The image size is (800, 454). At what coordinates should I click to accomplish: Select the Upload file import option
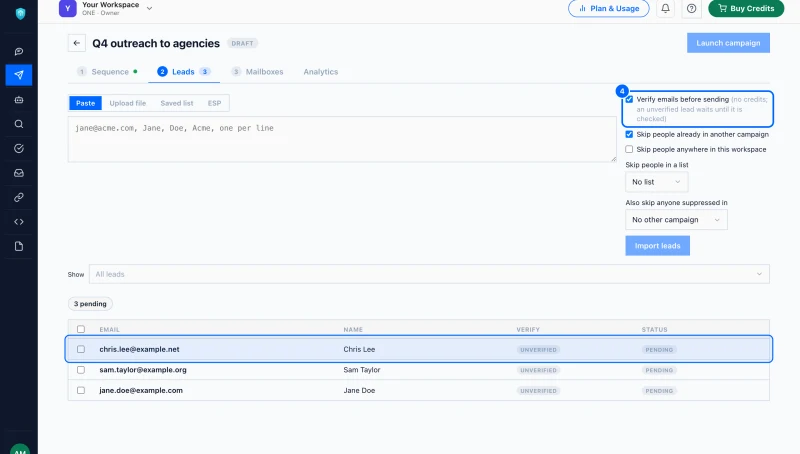(128, 103)
